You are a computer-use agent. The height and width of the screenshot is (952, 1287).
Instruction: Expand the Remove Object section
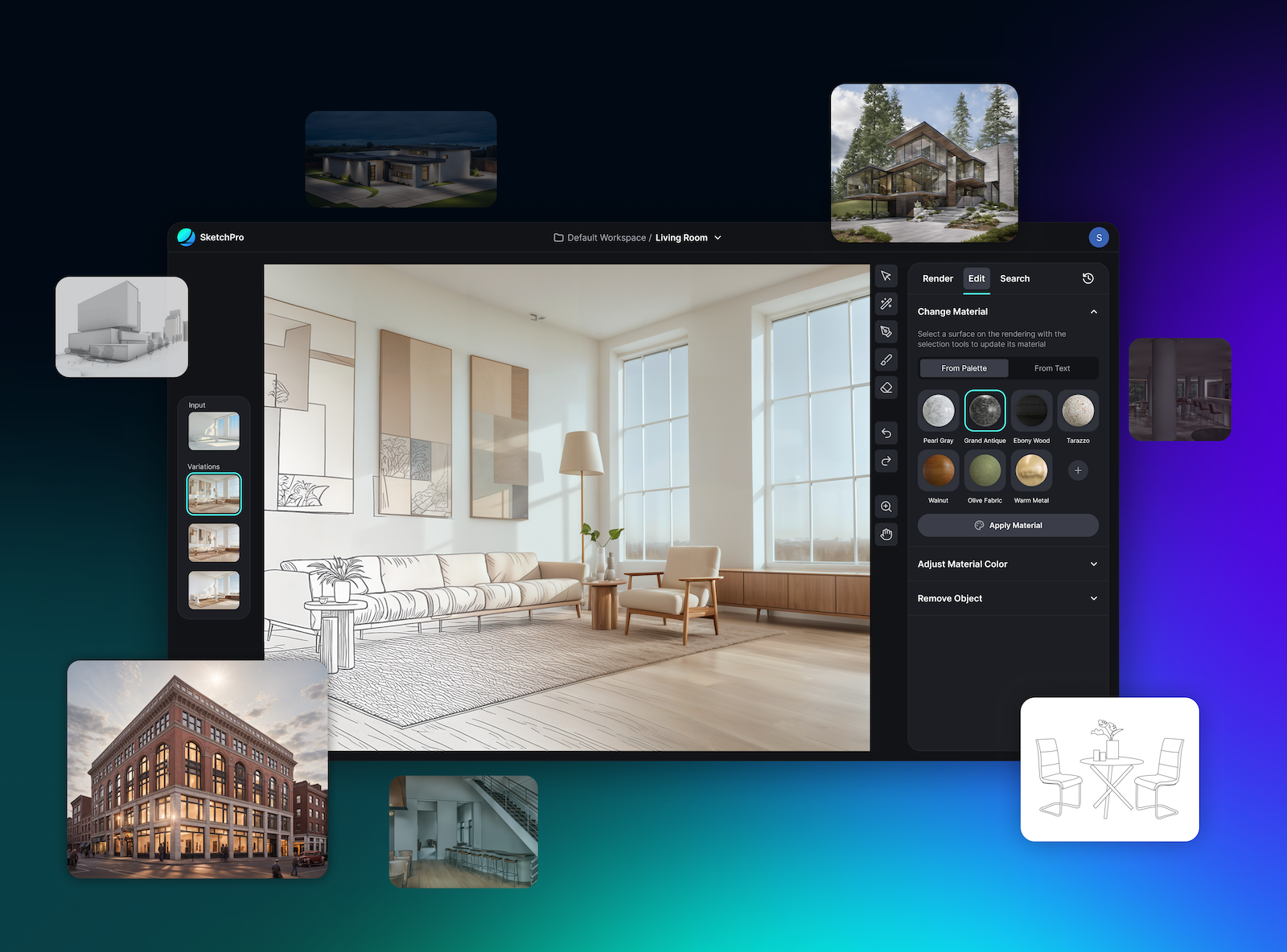(1093, 598)
